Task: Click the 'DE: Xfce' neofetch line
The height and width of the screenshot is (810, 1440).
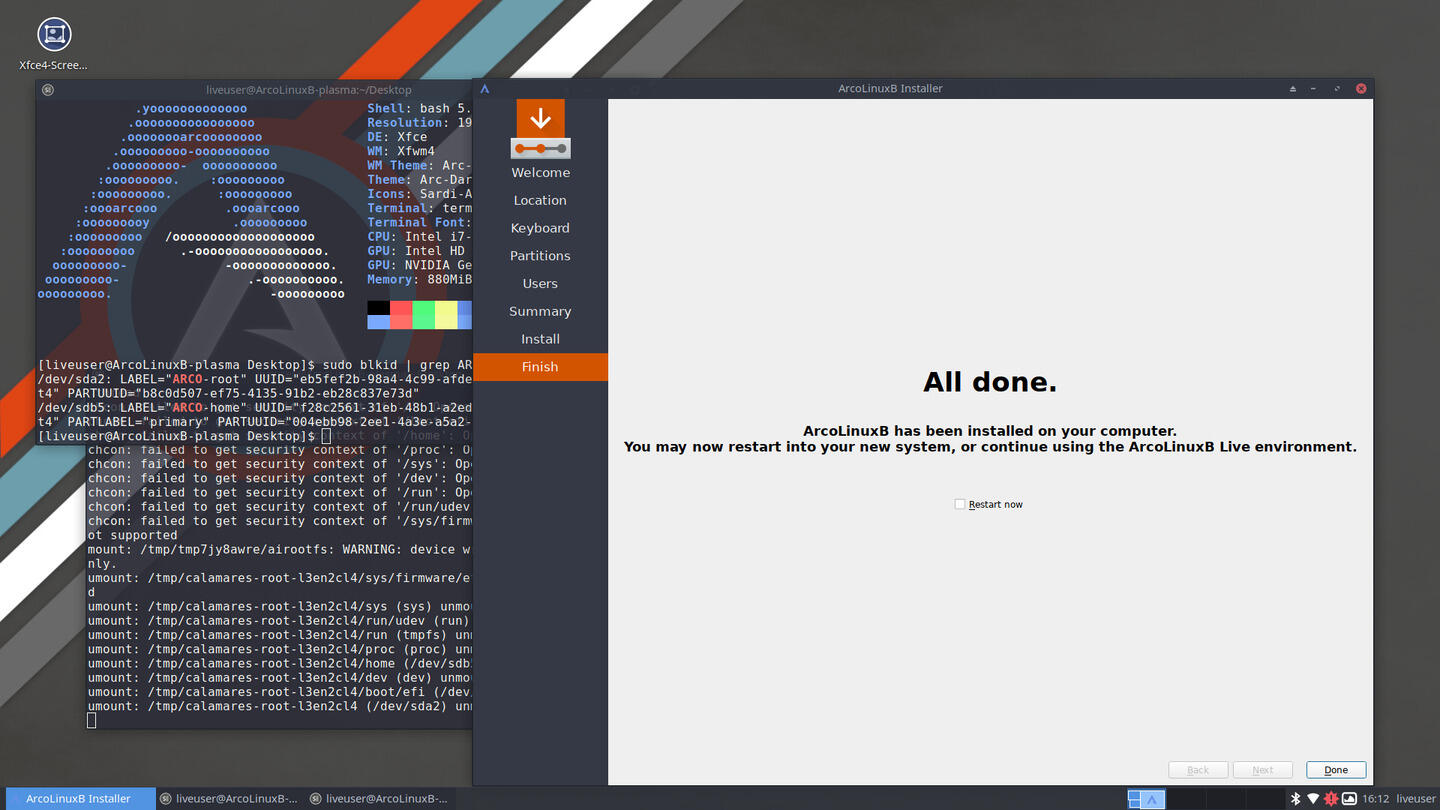Action: click(x=397, y=137)
